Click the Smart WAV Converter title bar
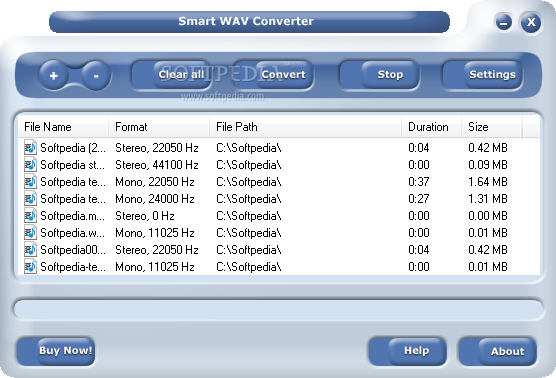 click(x=249, y=22)
